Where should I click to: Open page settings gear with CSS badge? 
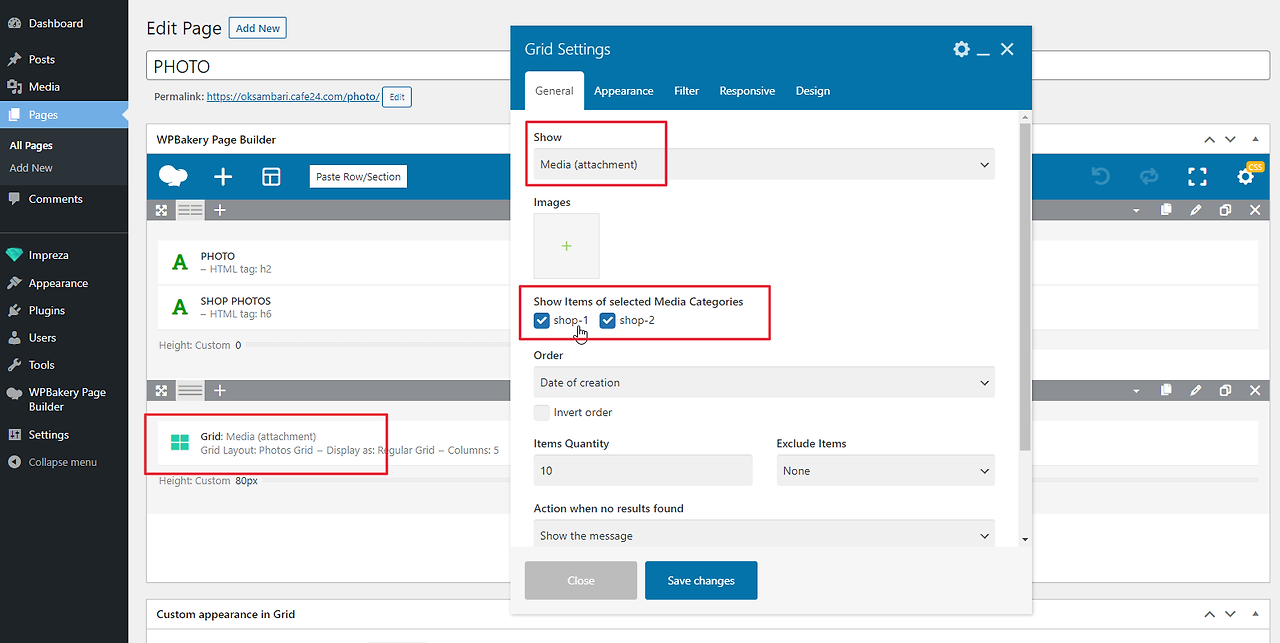click(x=1245, y=177)
